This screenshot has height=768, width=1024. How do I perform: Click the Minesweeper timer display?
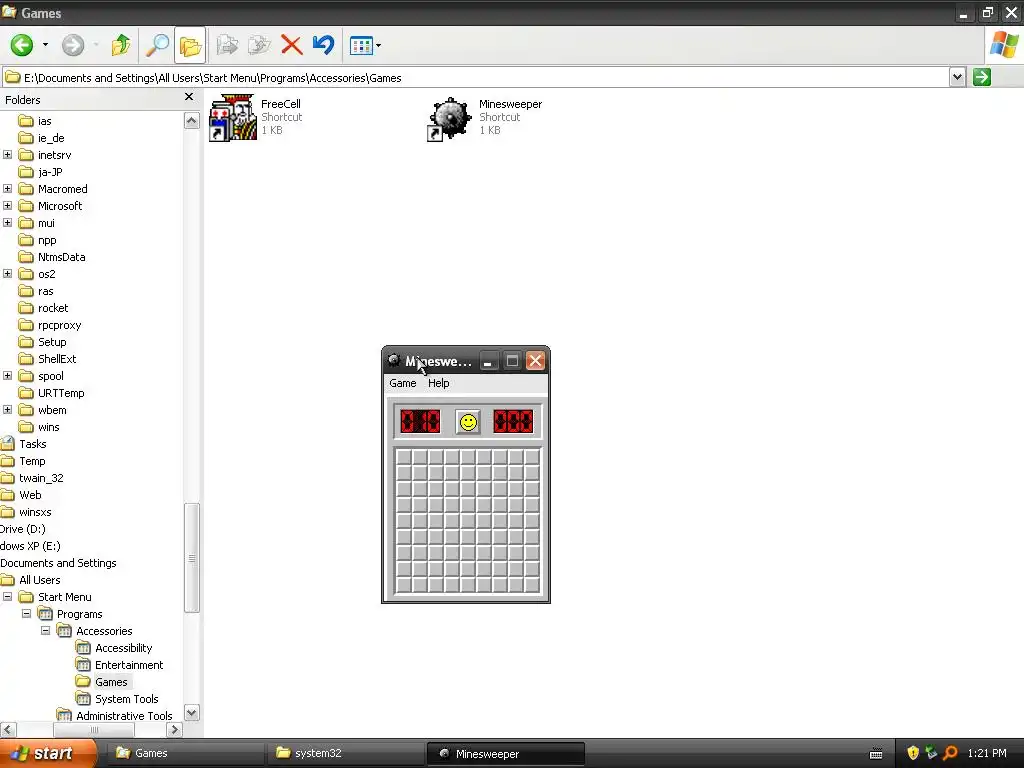[513, 421]
